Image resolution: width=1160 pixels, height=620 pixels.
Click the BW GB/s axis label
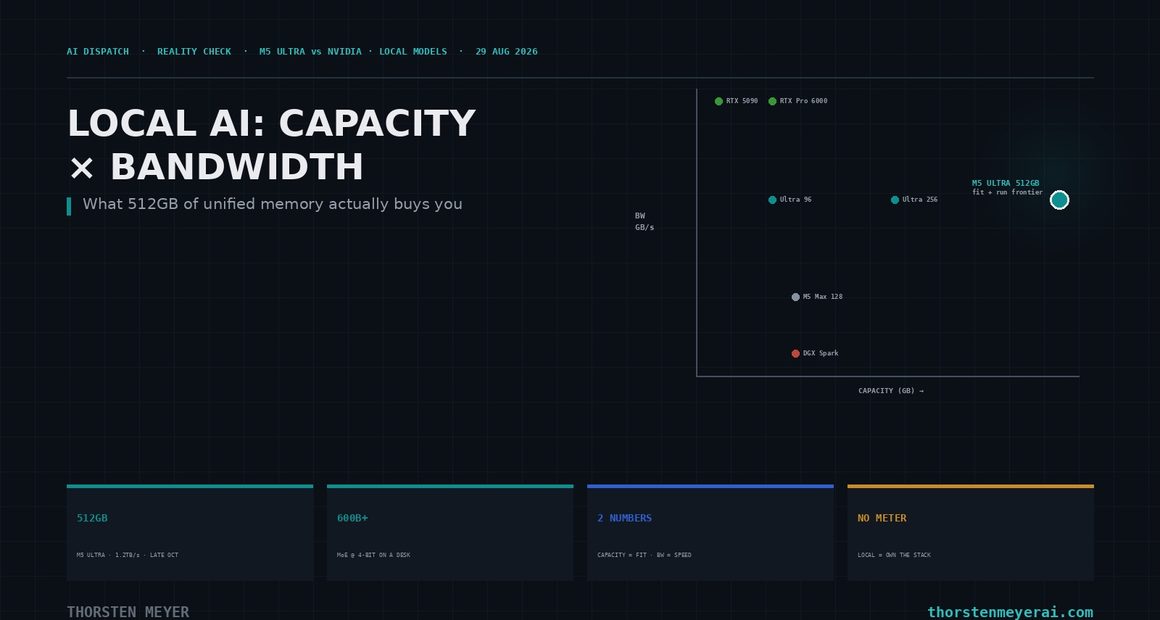(644, 222)
